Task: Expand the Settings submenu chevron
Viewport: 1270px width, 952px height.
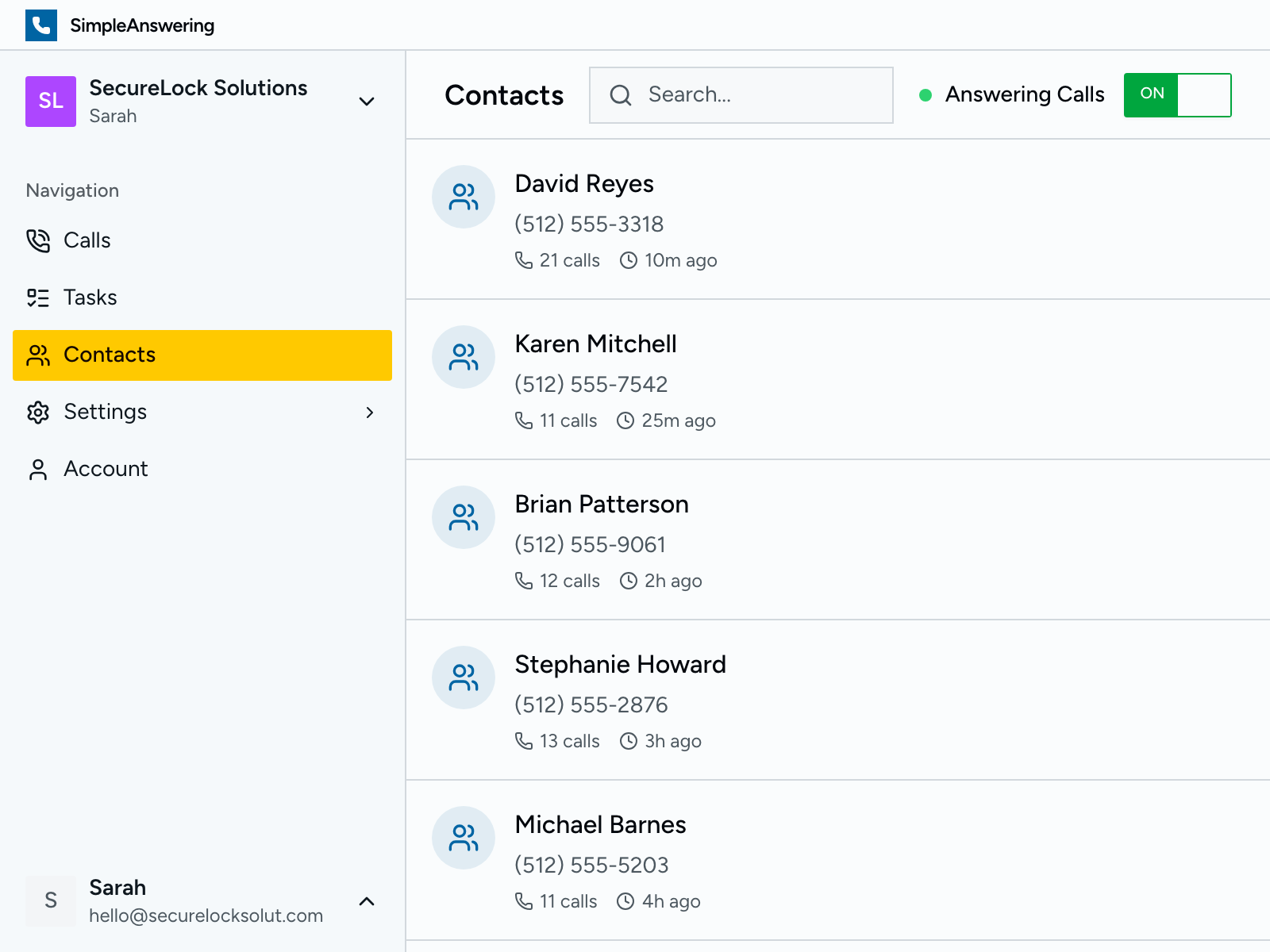Action: click(x=370, y=412)
